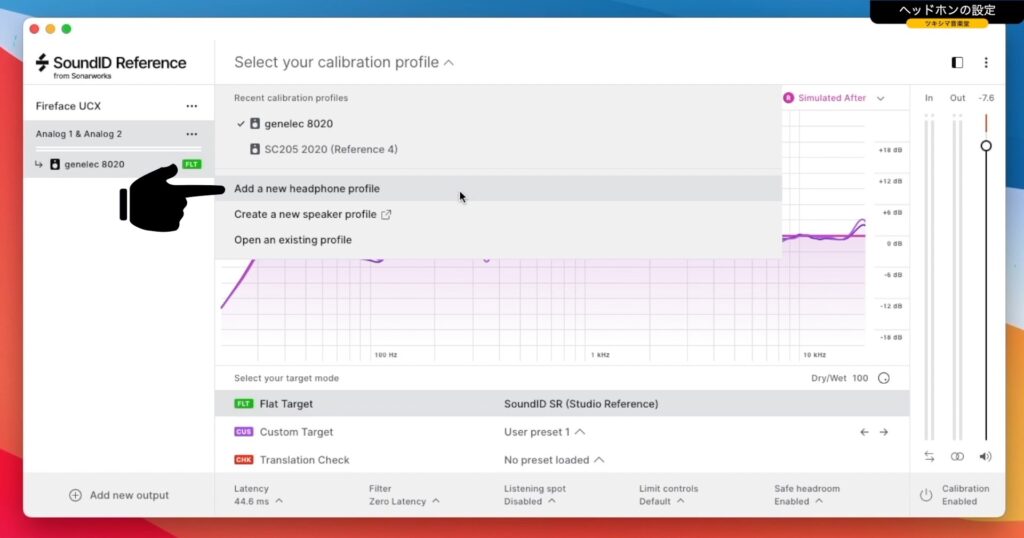Toggle calibration power button
The image size is (1024, 538).
tap(925, 495)
